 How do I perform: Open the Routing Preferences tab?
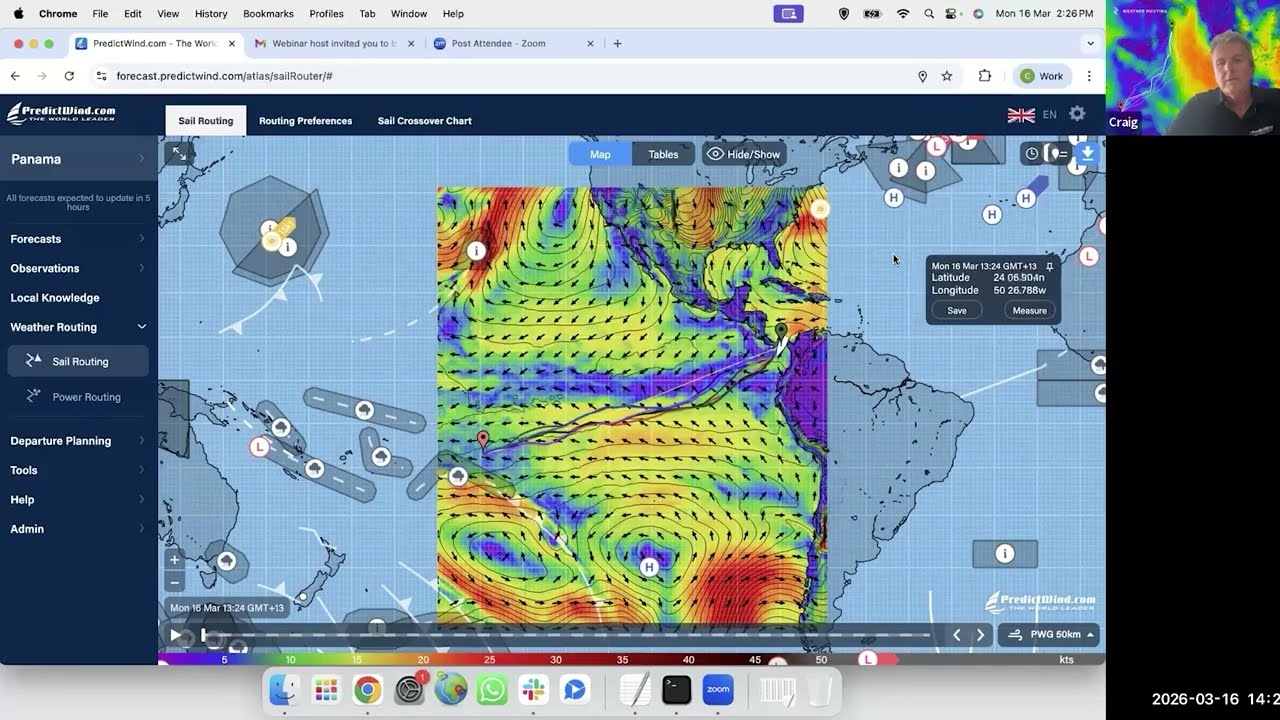point(305,120)
